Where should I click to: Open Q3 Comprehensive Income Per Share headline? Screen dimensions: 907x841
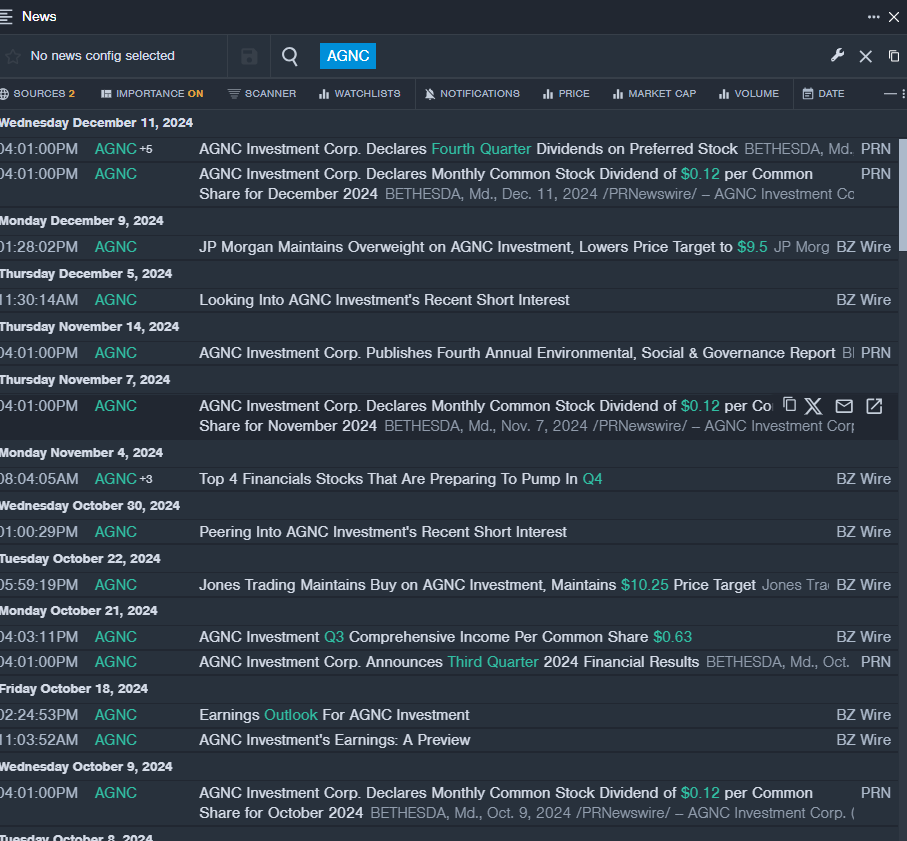(x=445, y=637)
